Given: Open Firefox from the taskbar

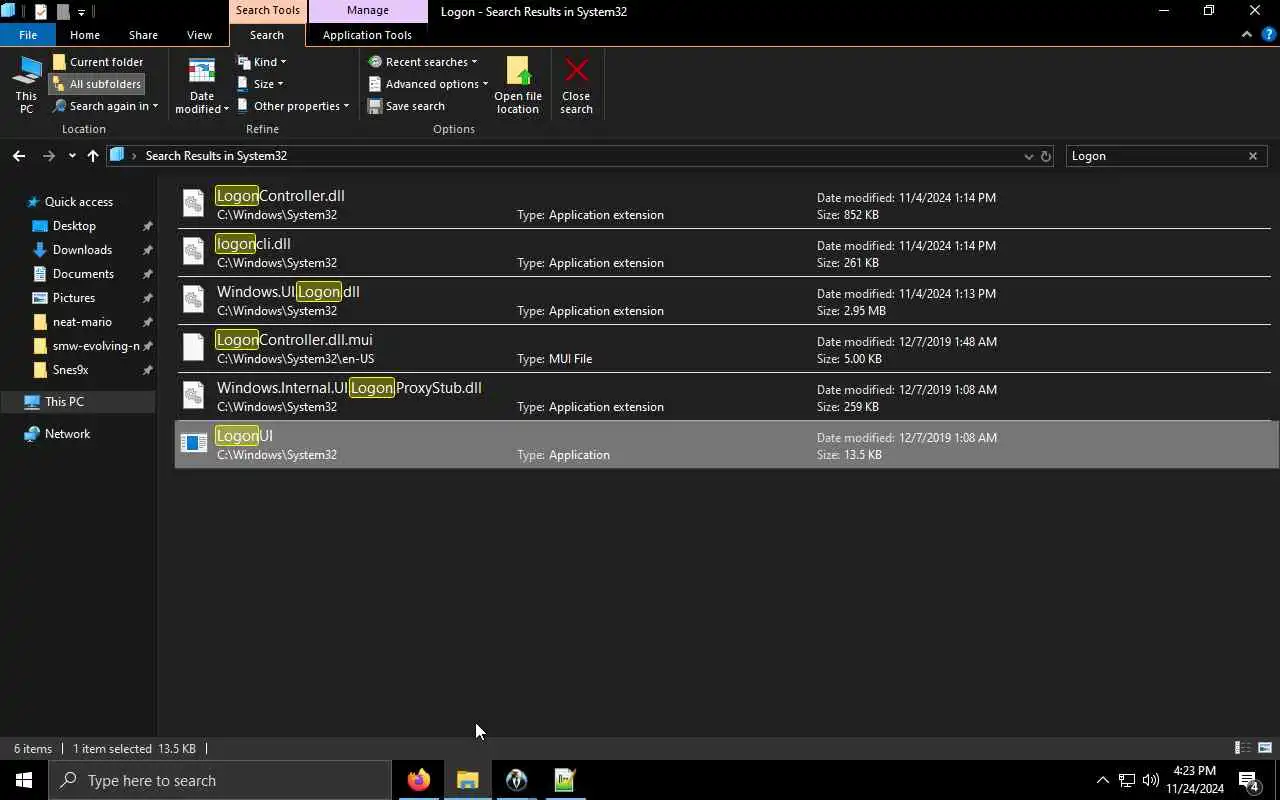Looking at the screenshot, I should click(419, 780).
